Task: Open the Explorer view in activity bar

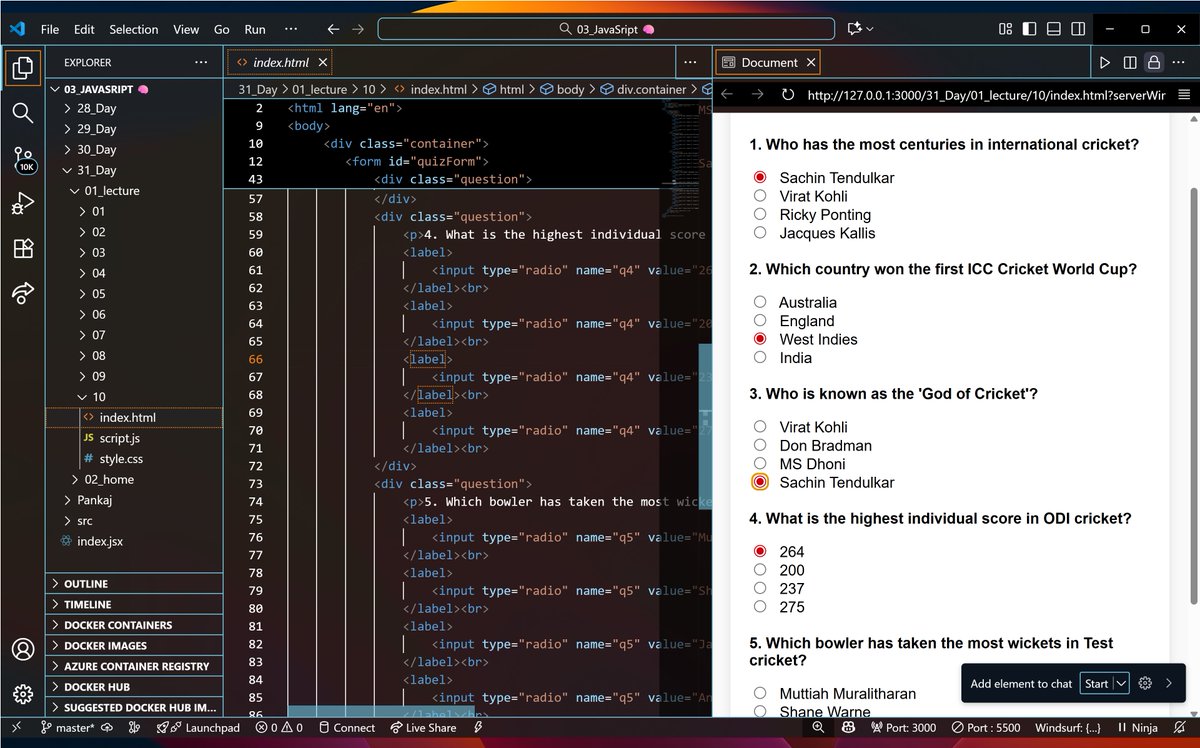Action: point(22,68)
